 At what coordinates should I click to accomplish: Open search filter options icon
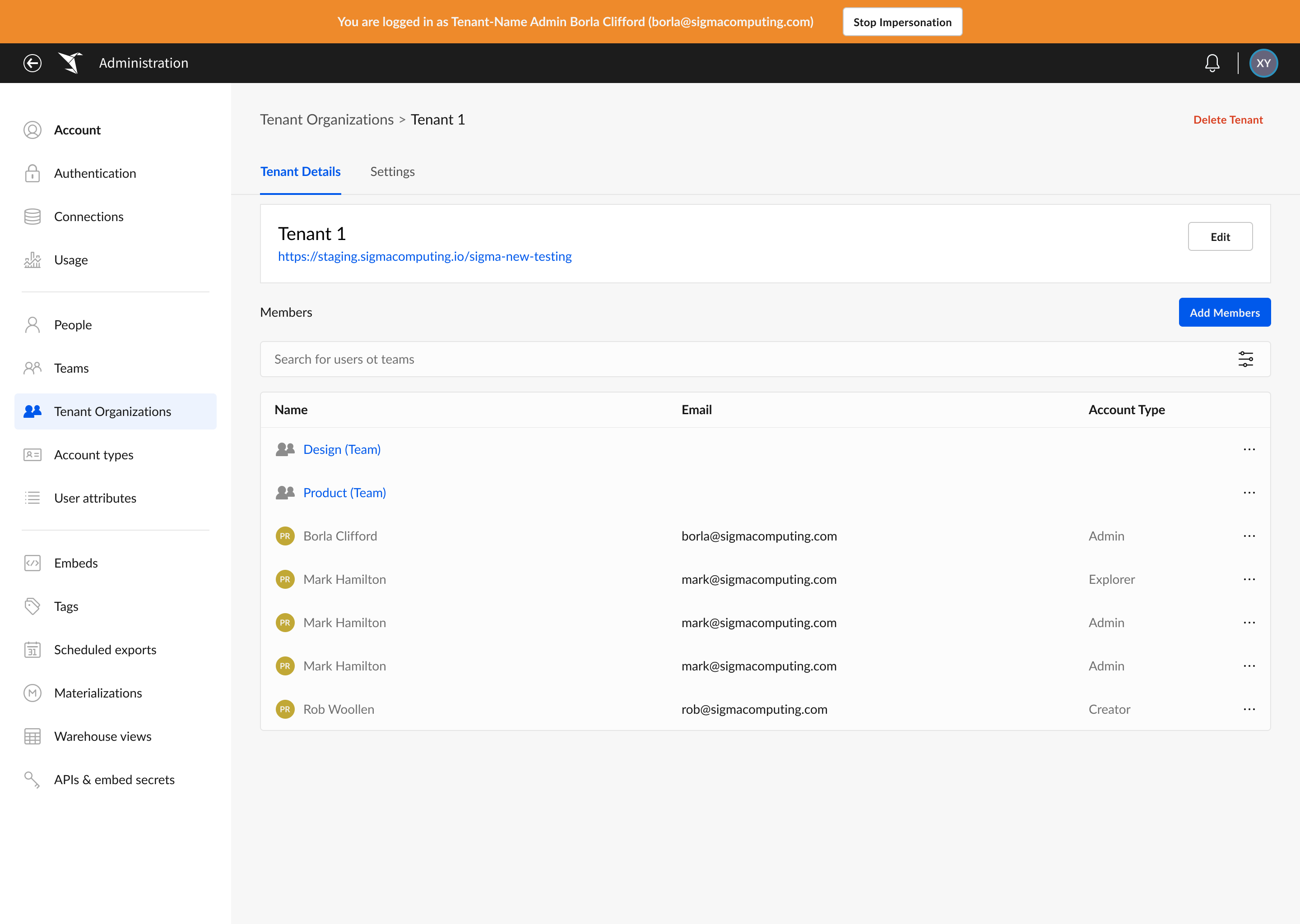[1245, 359]
